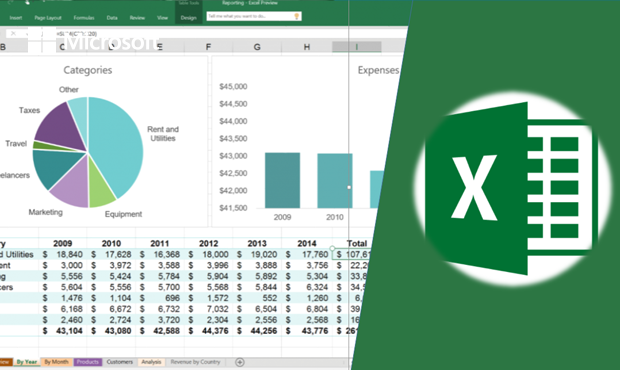
Task: Click the lightbulb icon in Tell me box
Action: (x=297, y=16)
